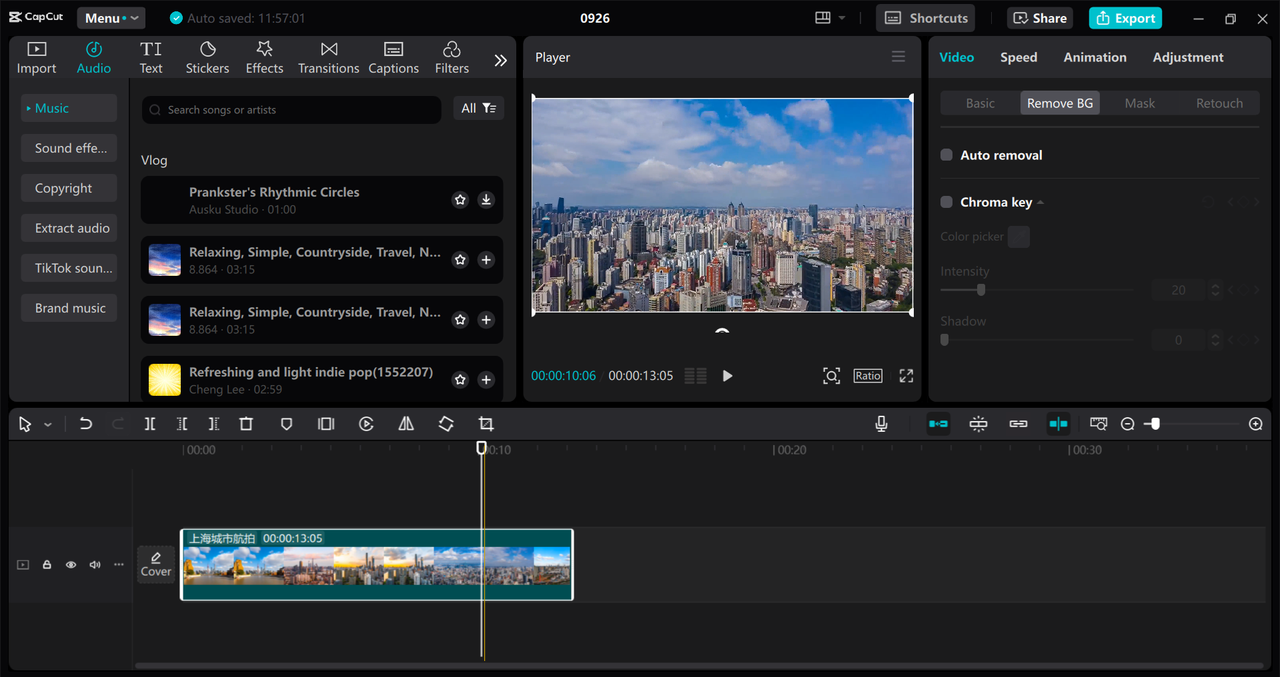Increase Intensity value using stepper

1215,286
